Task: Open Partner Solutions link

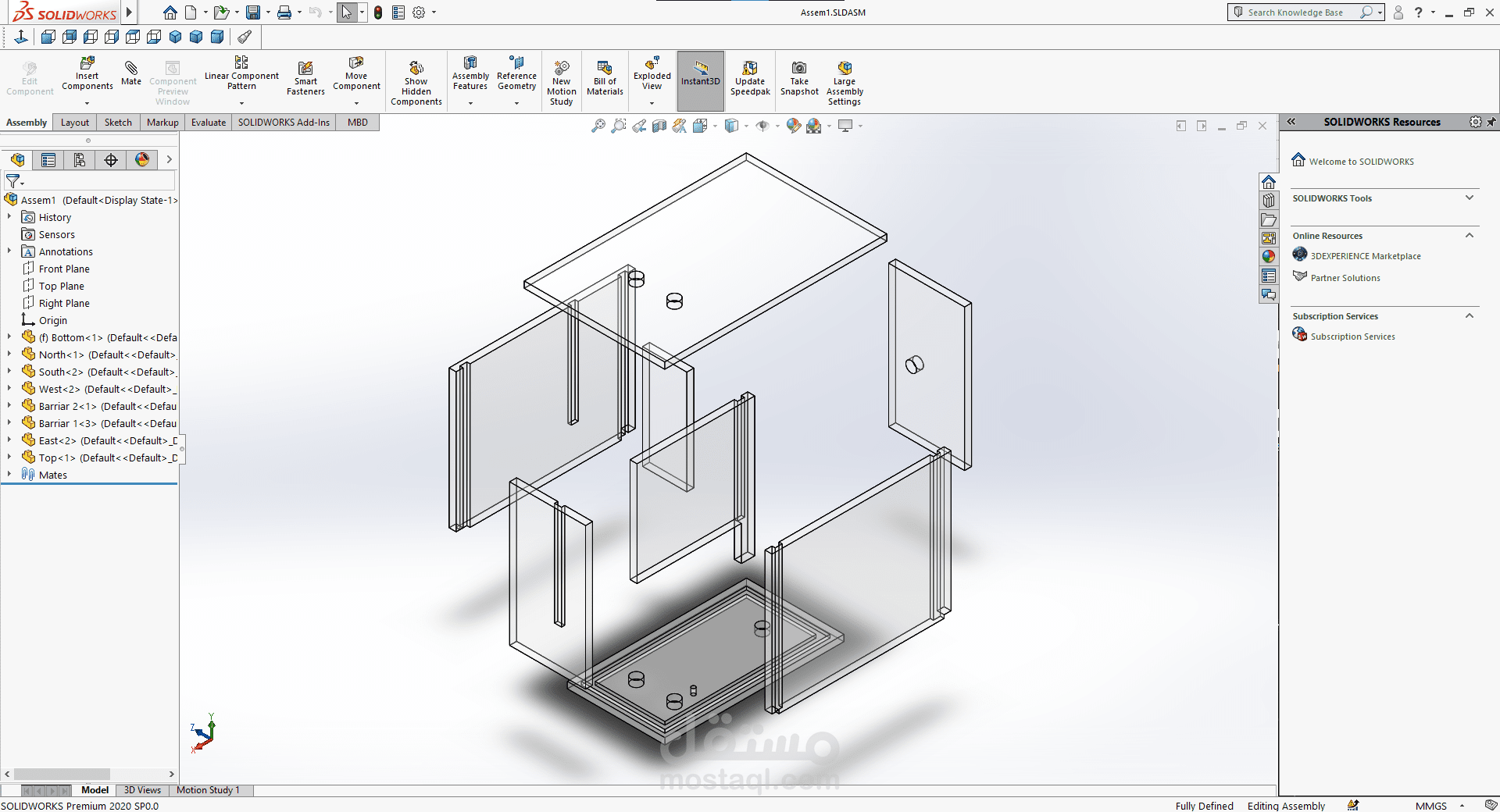Action: point(1345,278)
